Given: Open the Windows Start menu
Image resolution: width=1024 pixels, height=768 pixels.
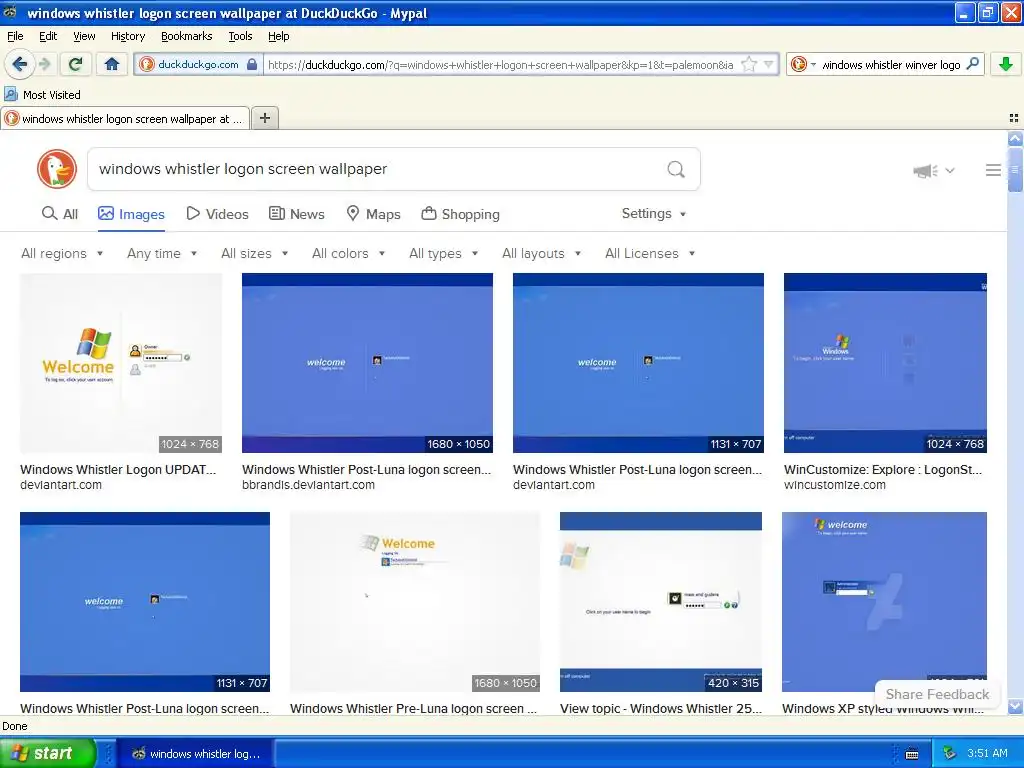Looking at the screenshot, I should point(48,753).
